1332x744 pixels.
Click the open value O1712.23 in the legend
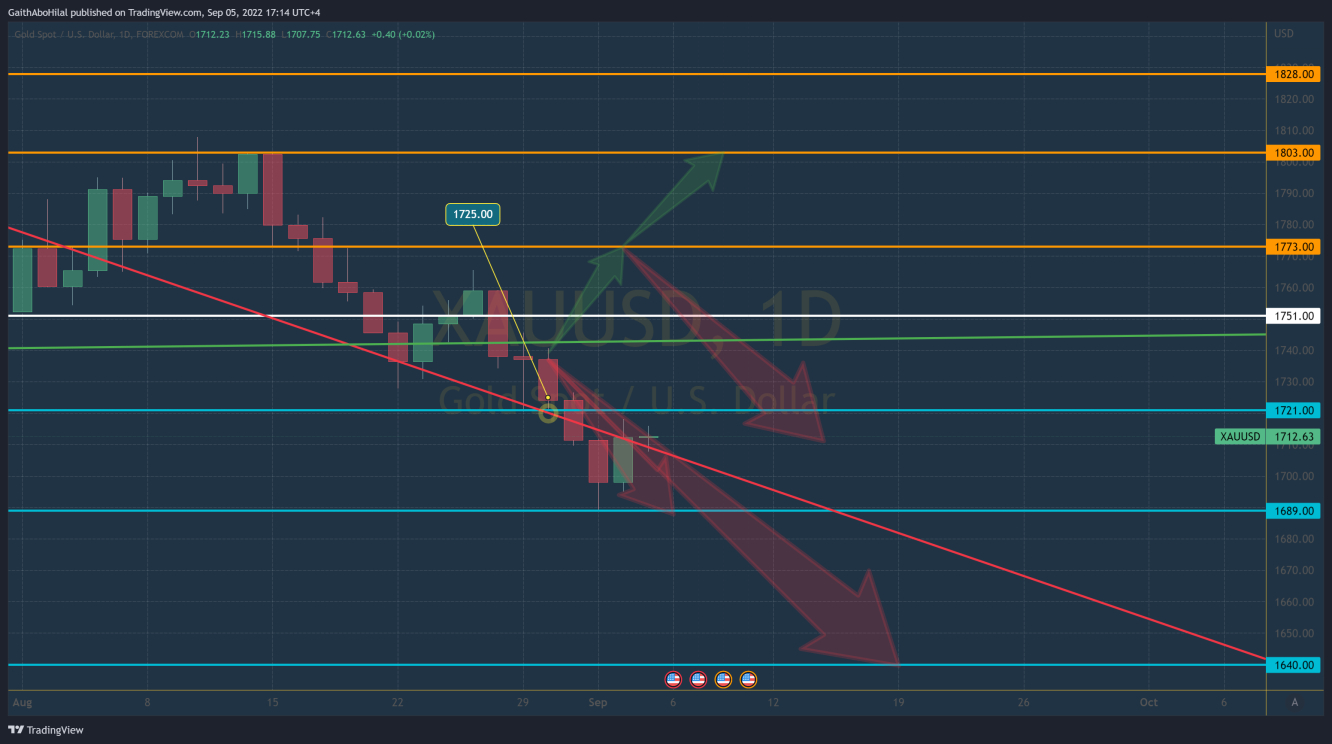209,34
